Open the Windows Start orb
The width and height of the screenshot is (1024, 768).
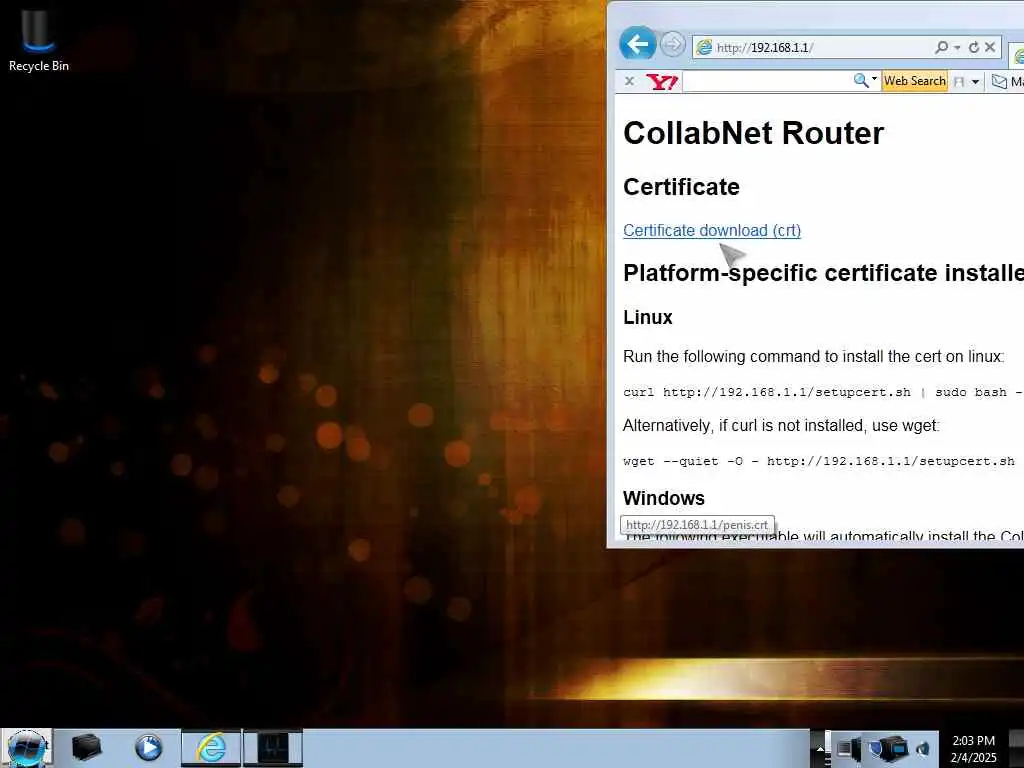[26, 748]
